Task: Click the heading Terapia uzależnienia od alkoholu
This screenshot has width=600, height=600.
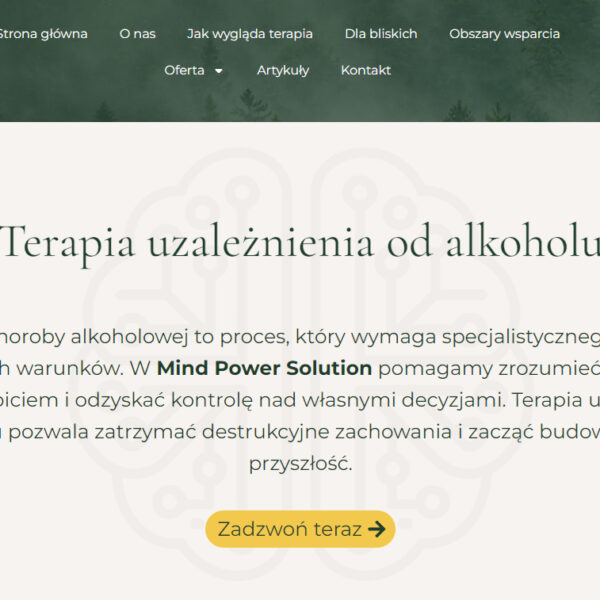Action: click(x=300, y=245)
